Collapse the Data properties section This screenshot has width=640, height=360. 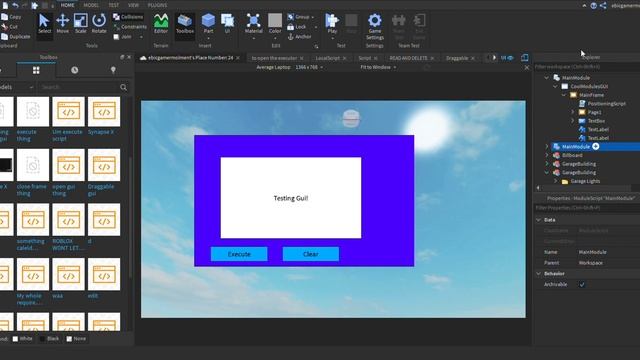pos(538,220)
